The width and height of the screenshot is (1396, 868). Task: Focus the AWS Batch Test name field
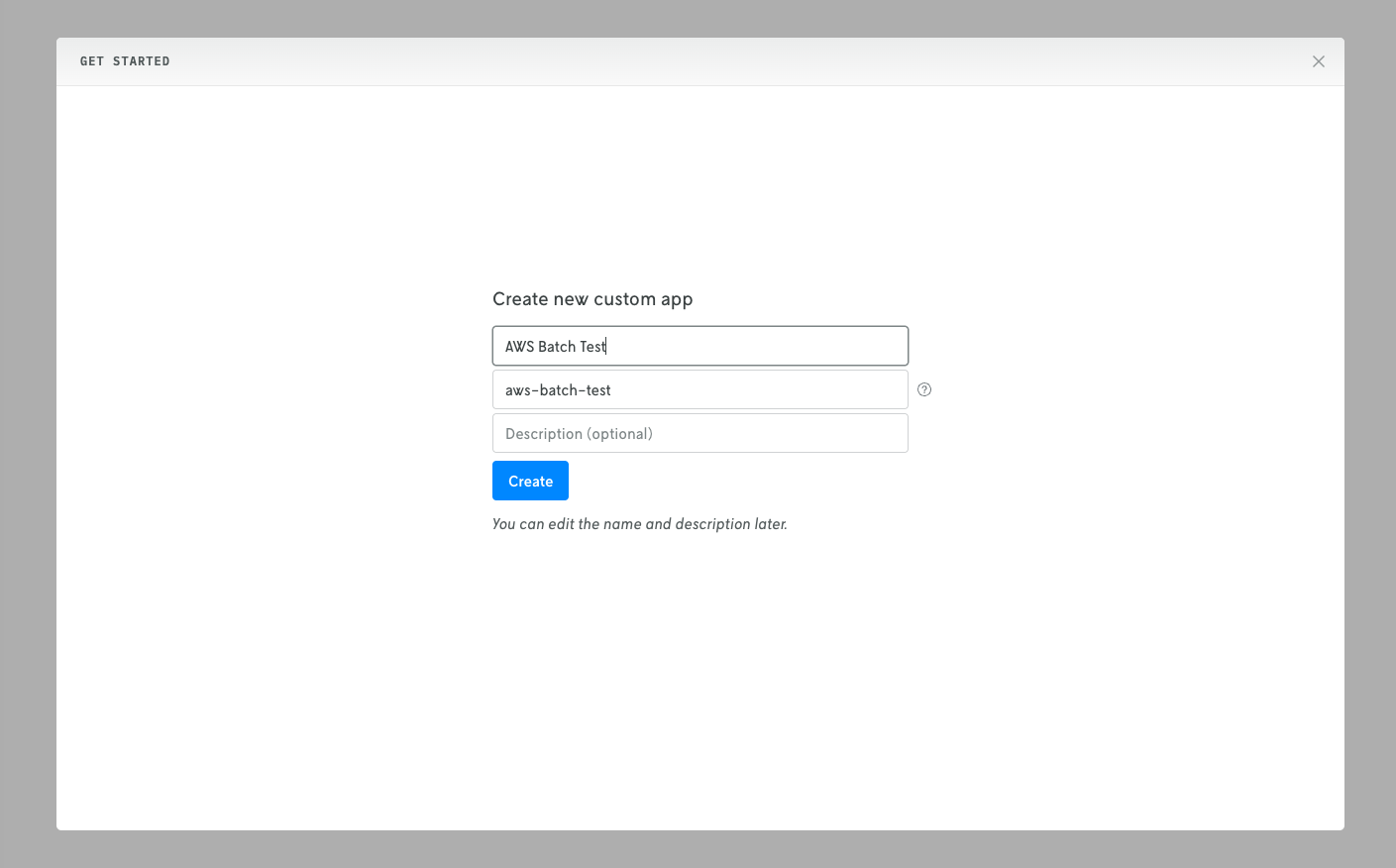pyautogui.click(x=699, y=345)
